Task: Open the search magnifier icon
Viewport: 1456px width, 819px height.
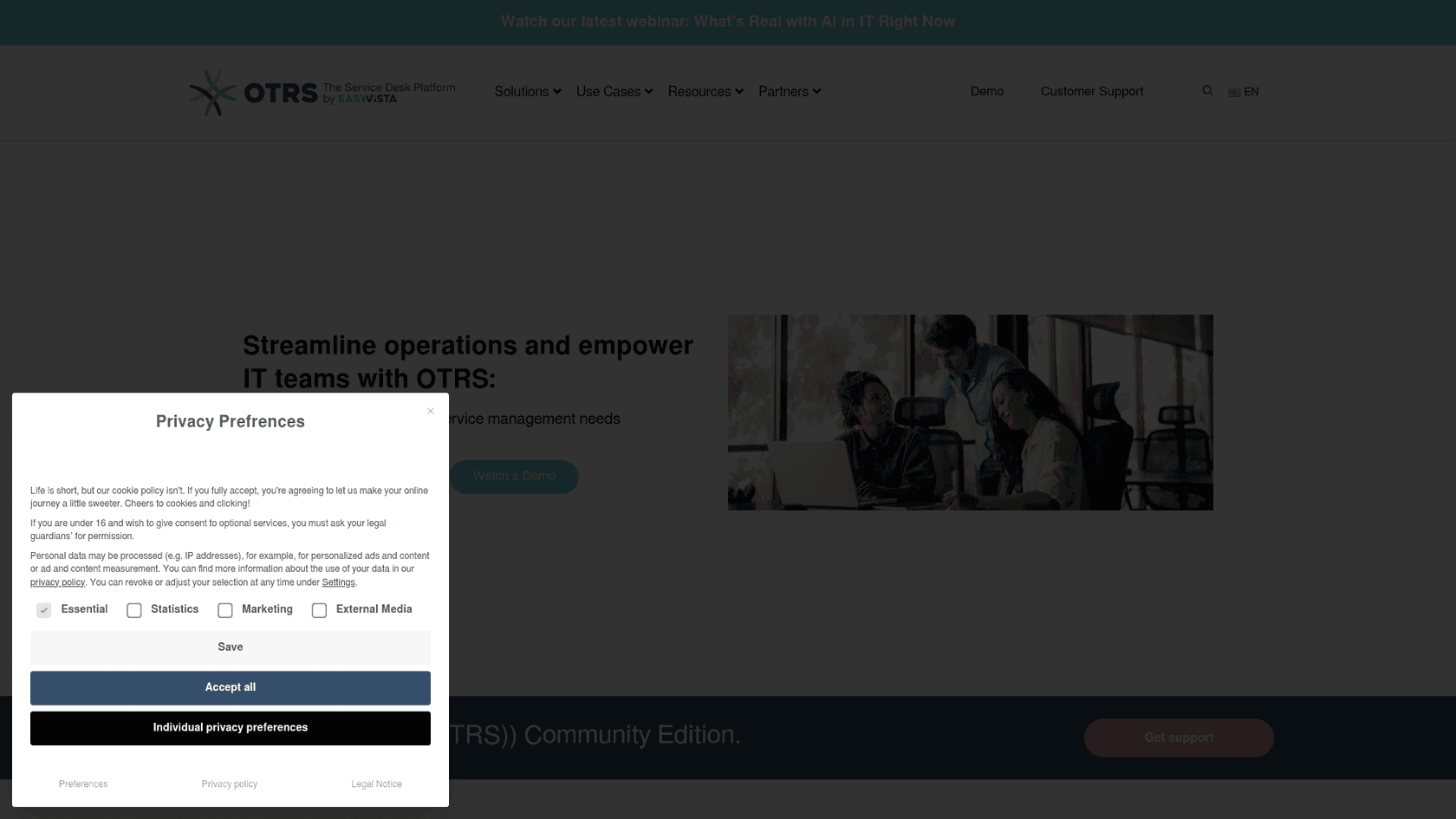Action: 1207,91
